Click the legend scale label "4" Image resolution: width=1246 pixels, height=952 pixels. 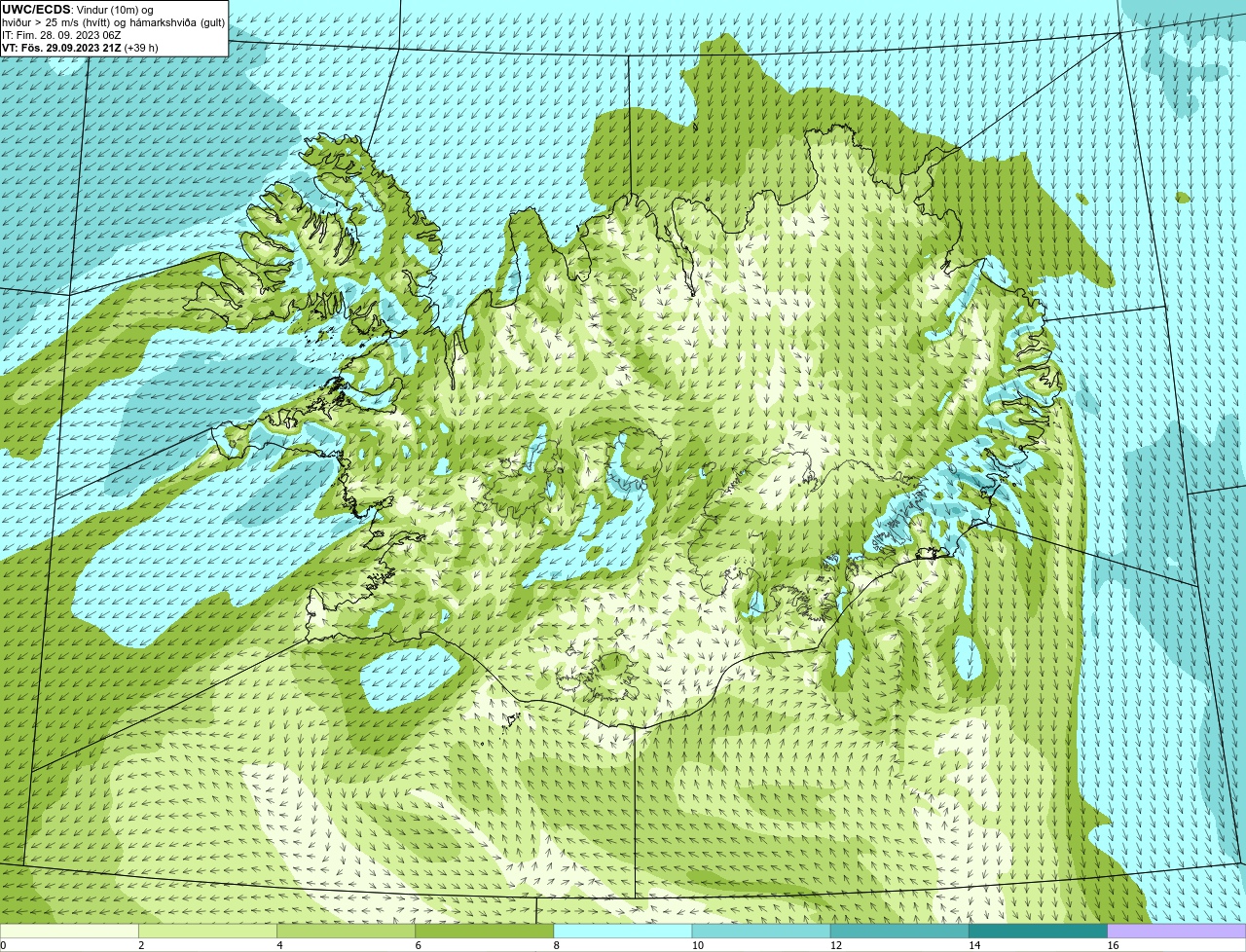tap(279, 945)
